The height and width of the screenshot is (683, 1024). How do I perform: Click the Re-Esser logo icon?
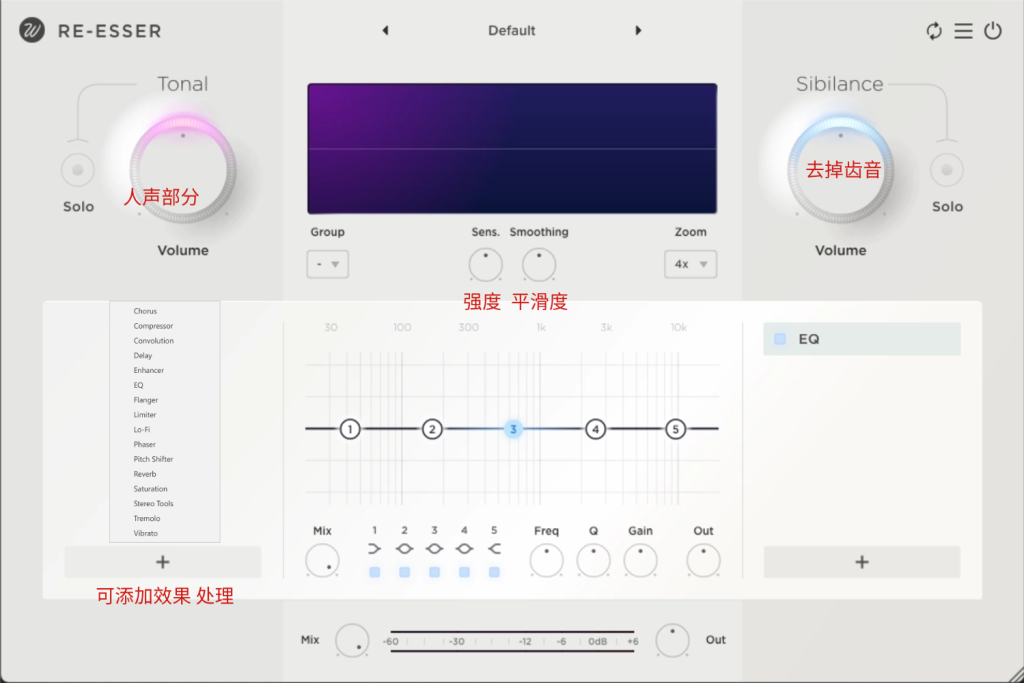(x=32, y=30)
